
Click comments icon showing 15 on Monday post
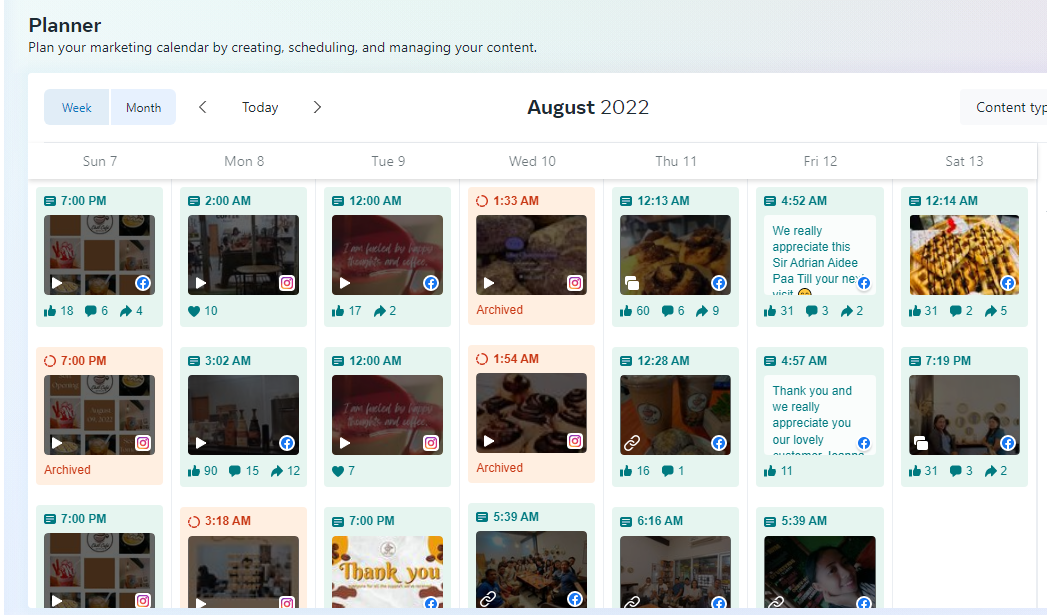pyautogui.click(x=234, y=471)
